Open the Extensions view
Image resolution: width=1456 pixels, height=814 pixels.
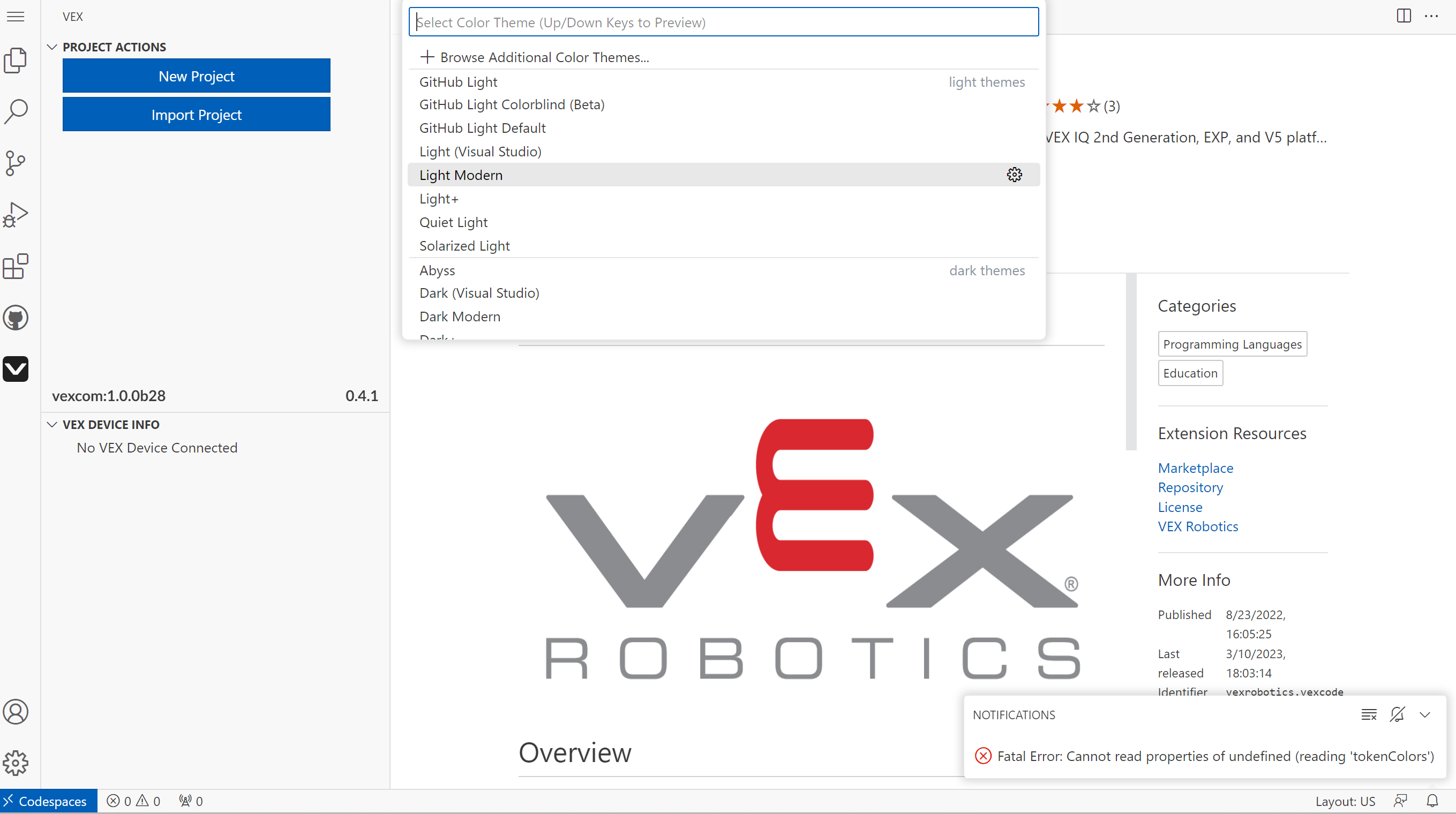(16, 266)
